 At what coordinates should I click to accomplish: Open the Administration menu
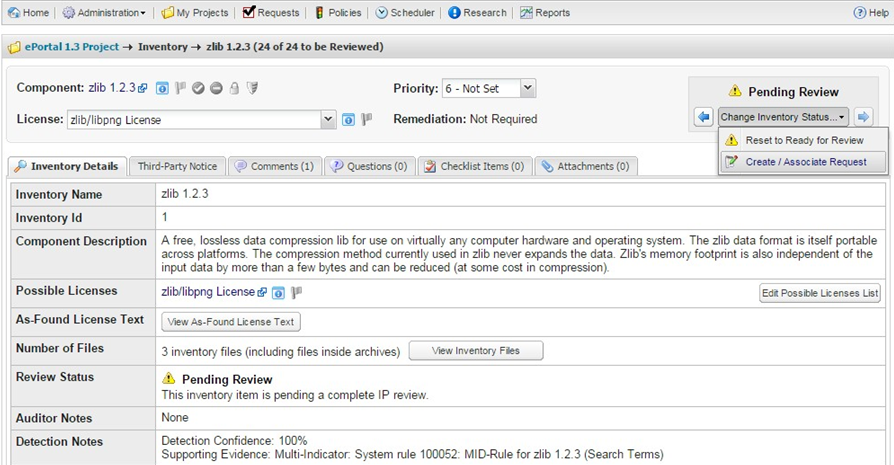coord(103,13)
